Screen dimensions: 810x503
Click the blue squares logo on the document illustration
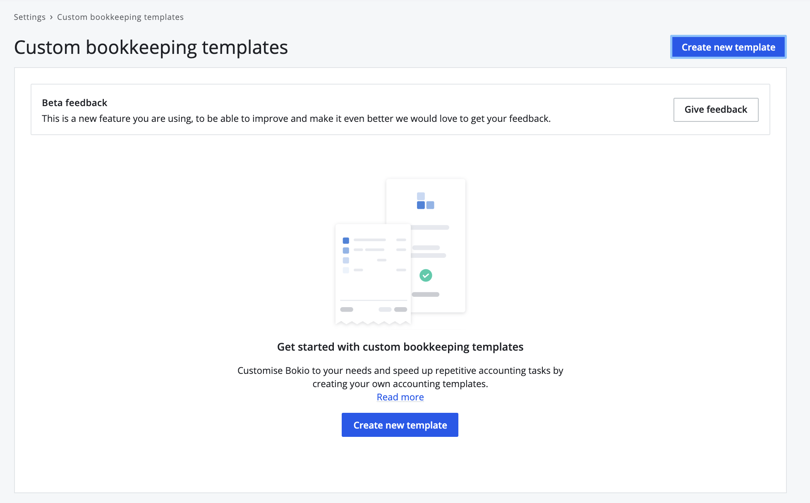pyautogui.click(x=425, y=201)
